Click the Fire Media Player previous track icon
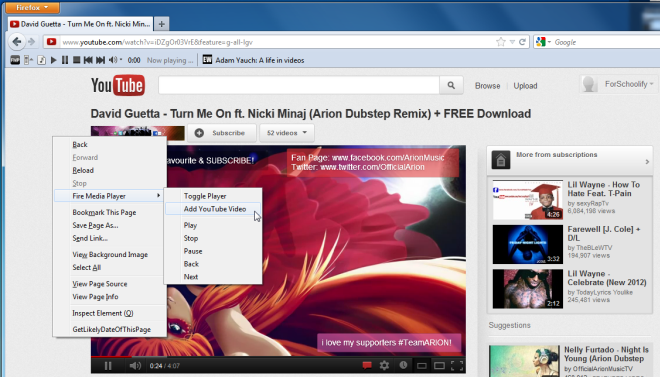Viewport: 660px width, 377px height. pos(88,60)
